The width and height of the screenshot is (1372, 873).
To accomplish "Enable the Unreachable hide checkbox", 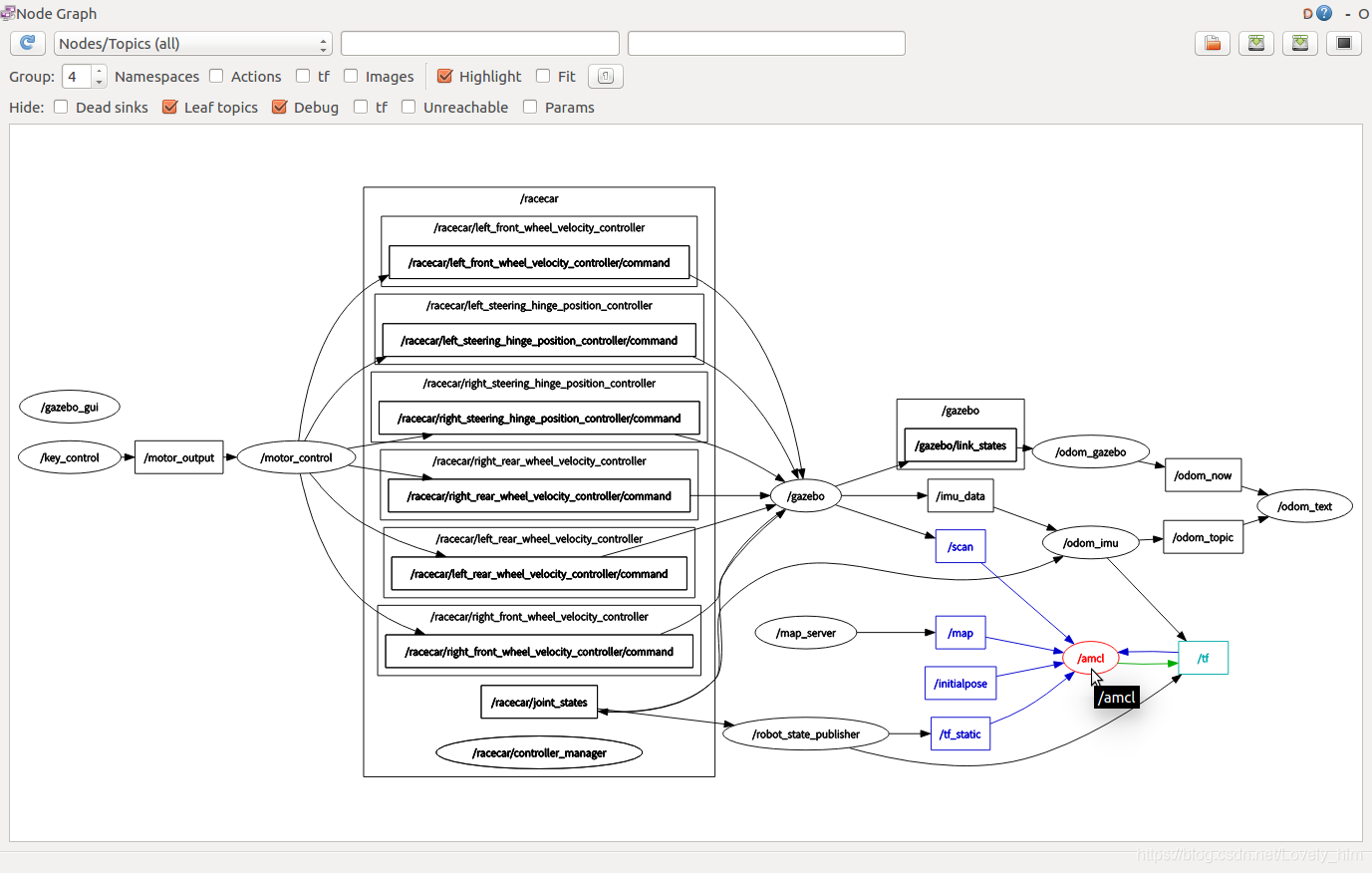I will coord(409,107).
